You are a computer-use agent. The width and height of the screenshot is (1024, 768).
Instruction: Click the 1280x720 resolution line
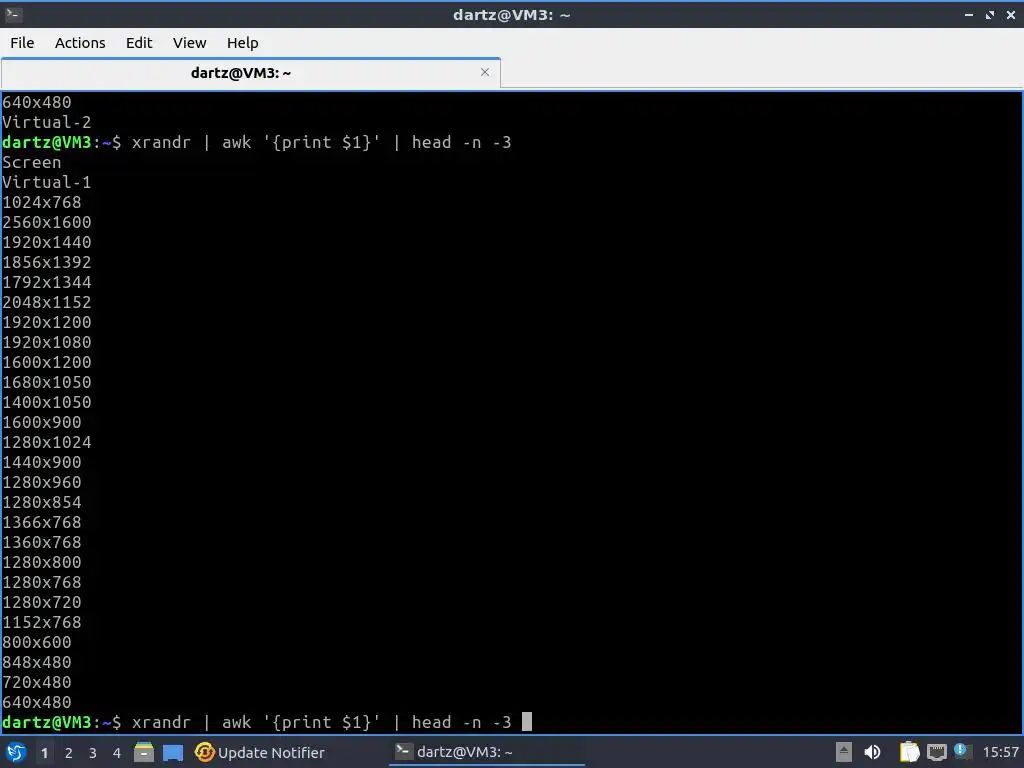coord(42,602)
